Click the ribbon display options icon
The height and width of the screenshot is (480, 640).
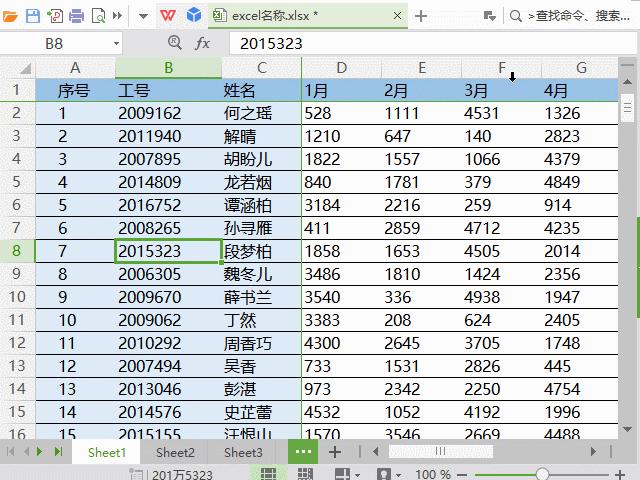coord(489,16)
